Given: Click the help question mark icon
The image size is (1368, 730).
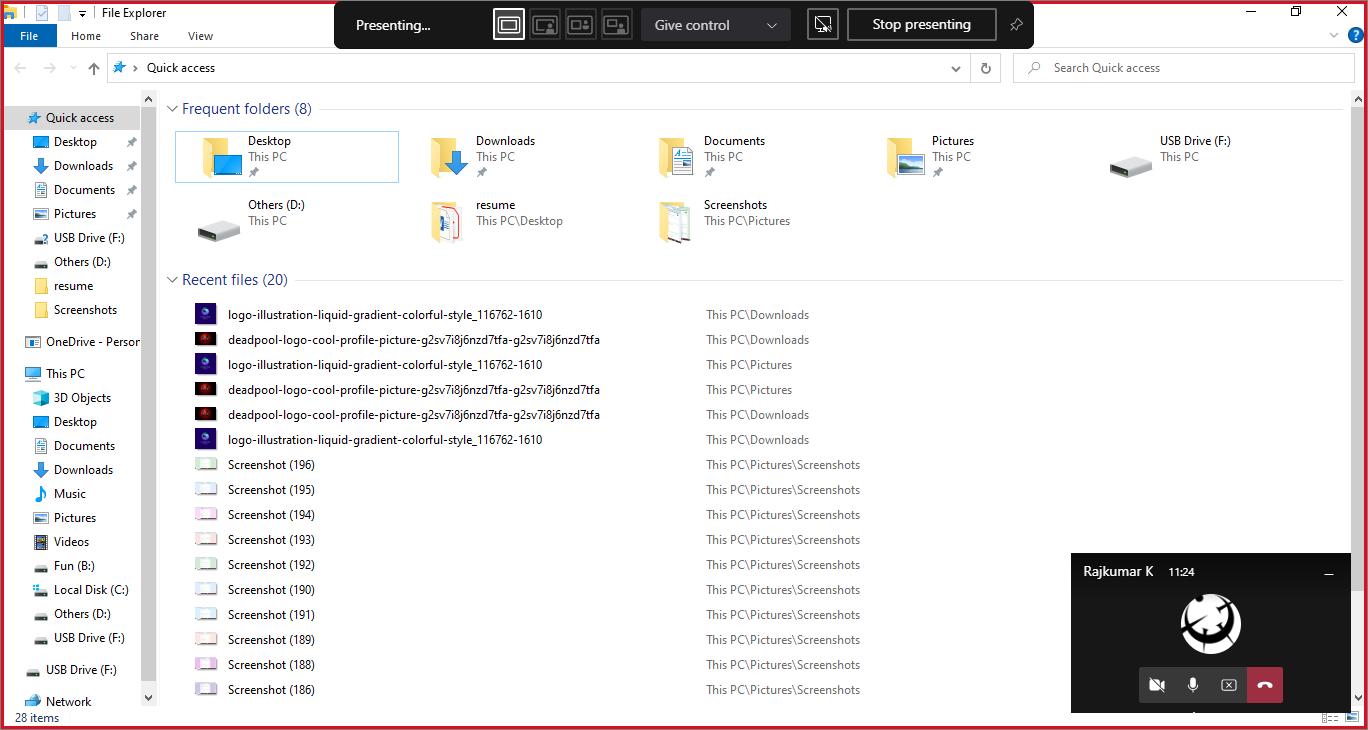Looking at the screenshot, I should click(1357, 35).
